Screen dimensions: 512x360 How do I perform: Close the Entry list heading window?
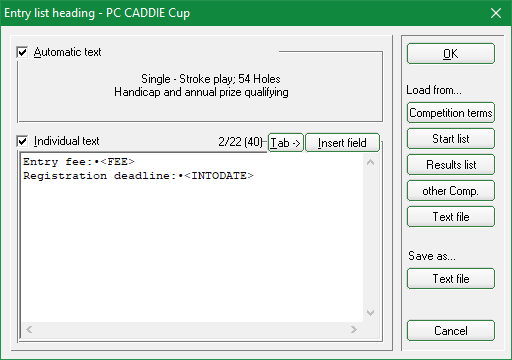(496, 13)
